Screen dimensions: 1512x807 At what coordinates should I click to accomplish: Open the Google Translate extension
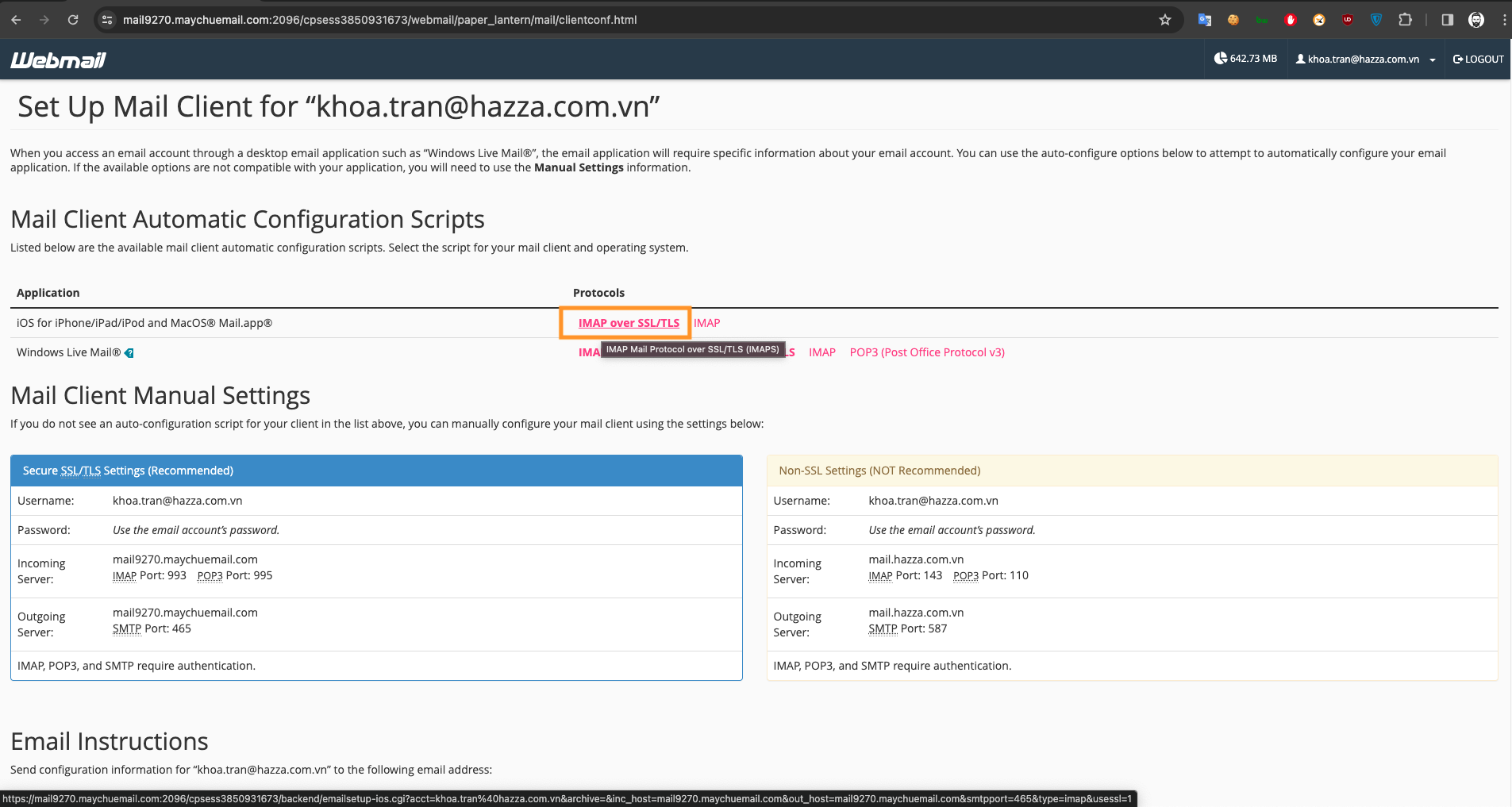point(1205,19)
